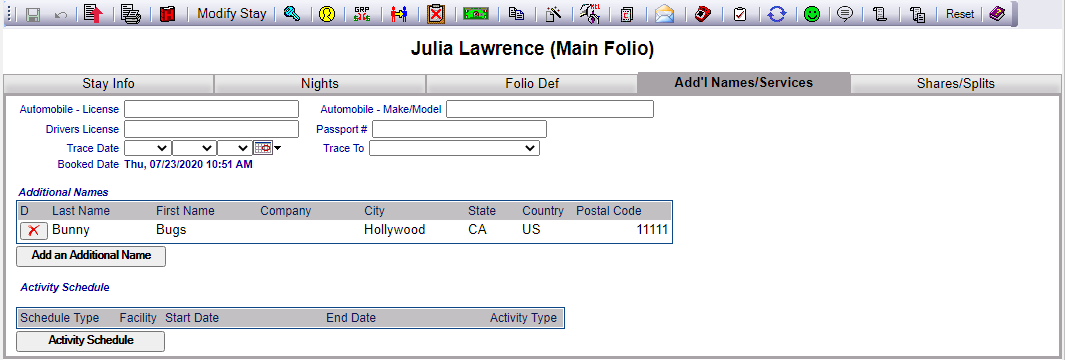Focus the Automobile - License field
1065x360 pixels.
[x=211, y=109]
